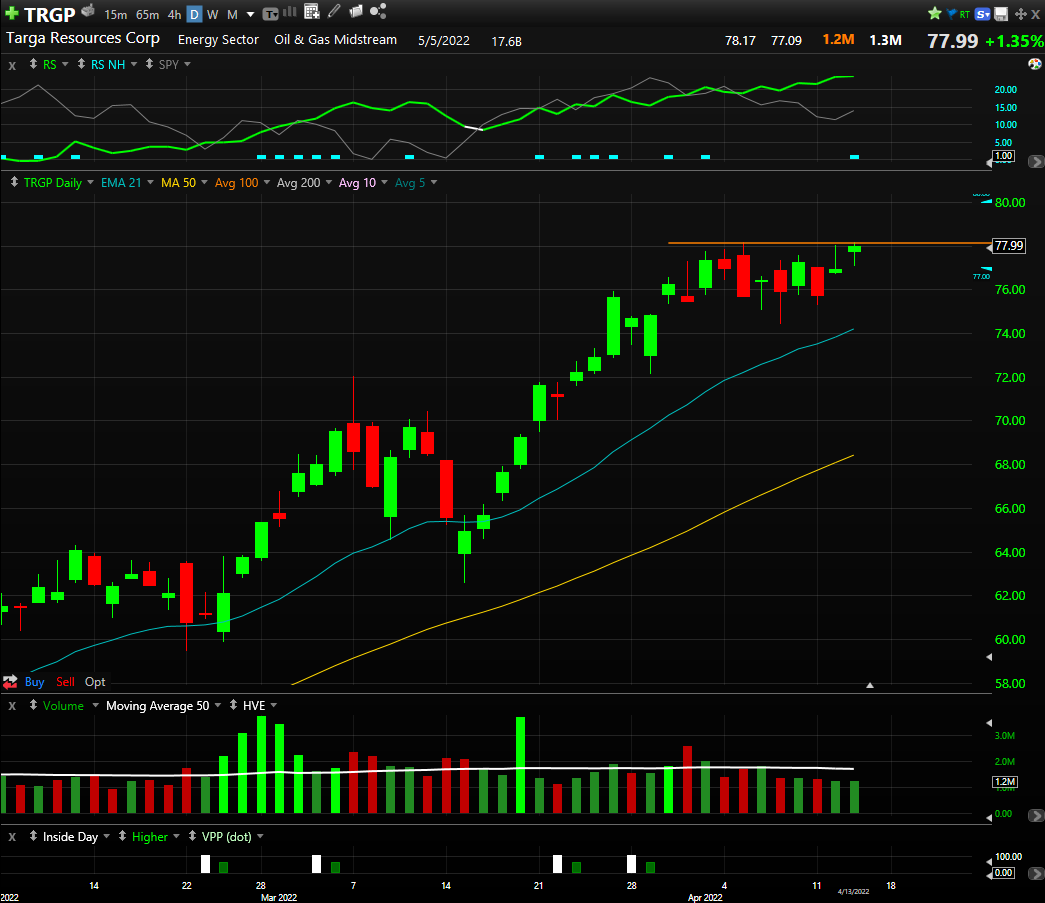Click reorder arrows beside SPY label
The image size is (1045, 903).
click(x=149, y=64)
